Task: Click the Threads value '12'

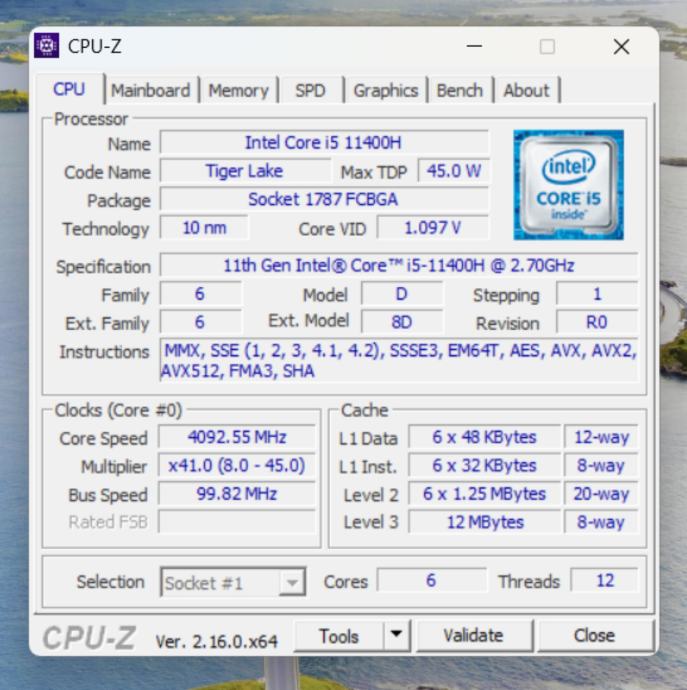Action: coord(604,580)
